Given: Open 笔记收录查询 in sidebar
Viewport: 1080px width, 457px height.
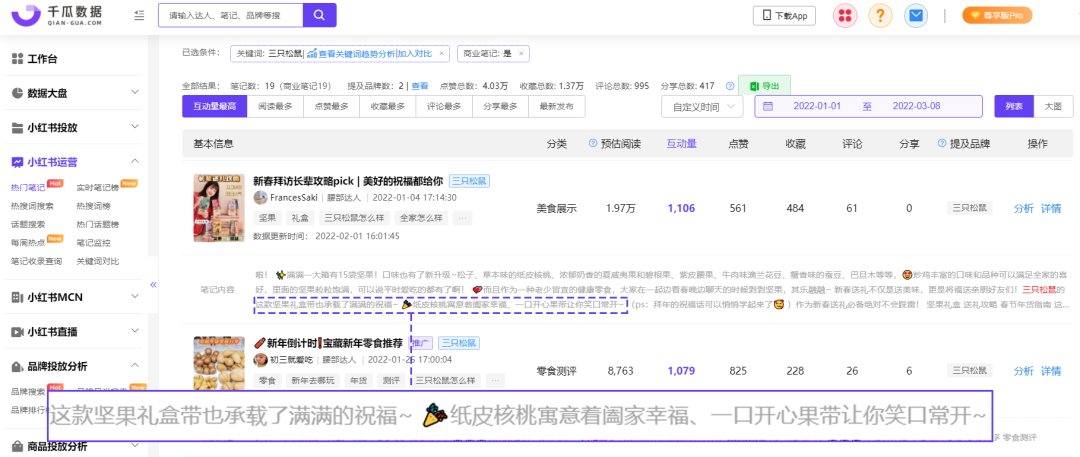Looking at the screenshot, I should (37, 261).
